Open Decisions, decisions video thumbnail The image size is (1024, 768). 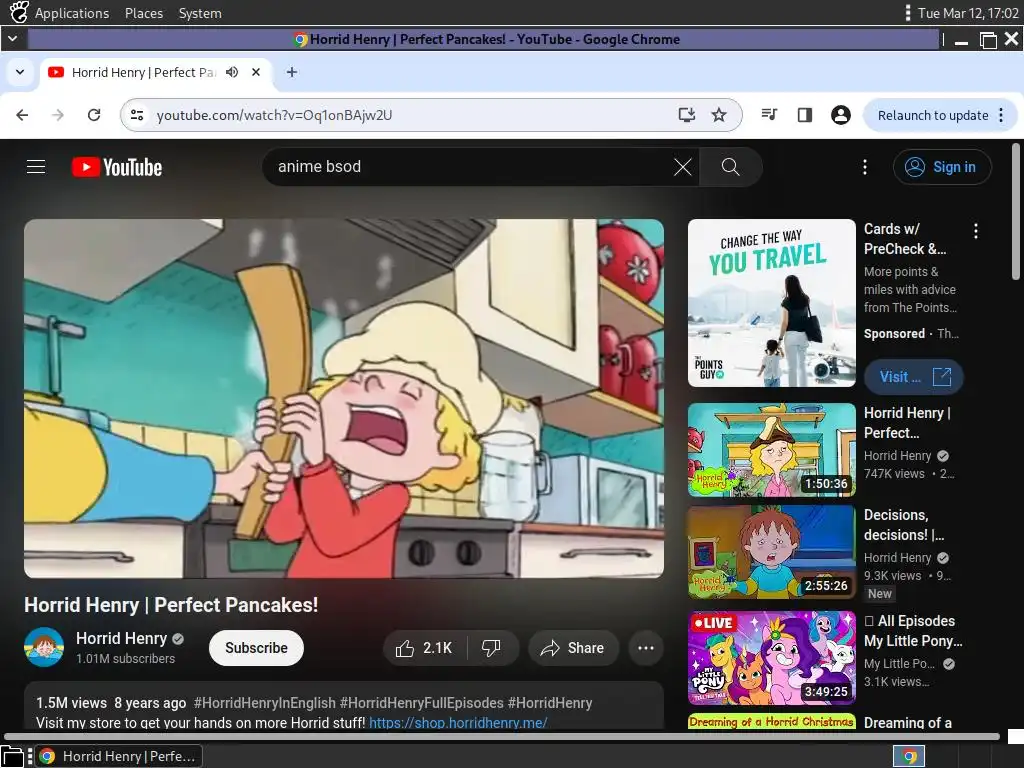pyautogui.click(x=771, y=552)
